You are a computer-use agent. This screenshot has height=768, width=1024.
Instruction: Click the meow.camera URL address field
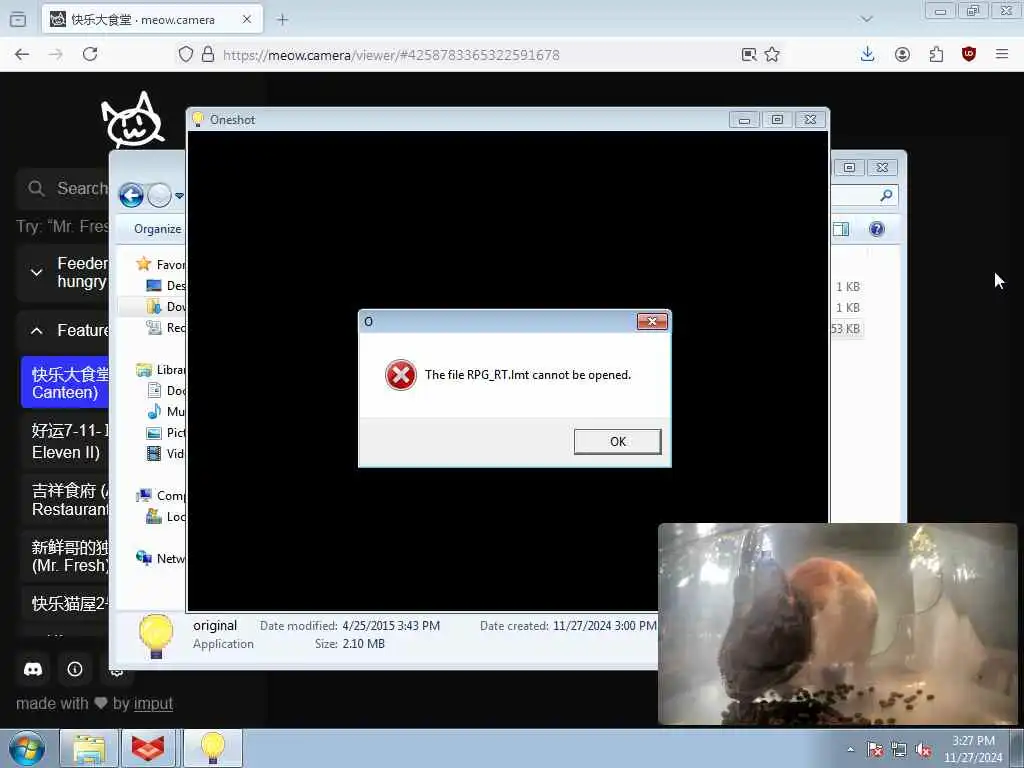pyautogui.click(x=391, y=55)
